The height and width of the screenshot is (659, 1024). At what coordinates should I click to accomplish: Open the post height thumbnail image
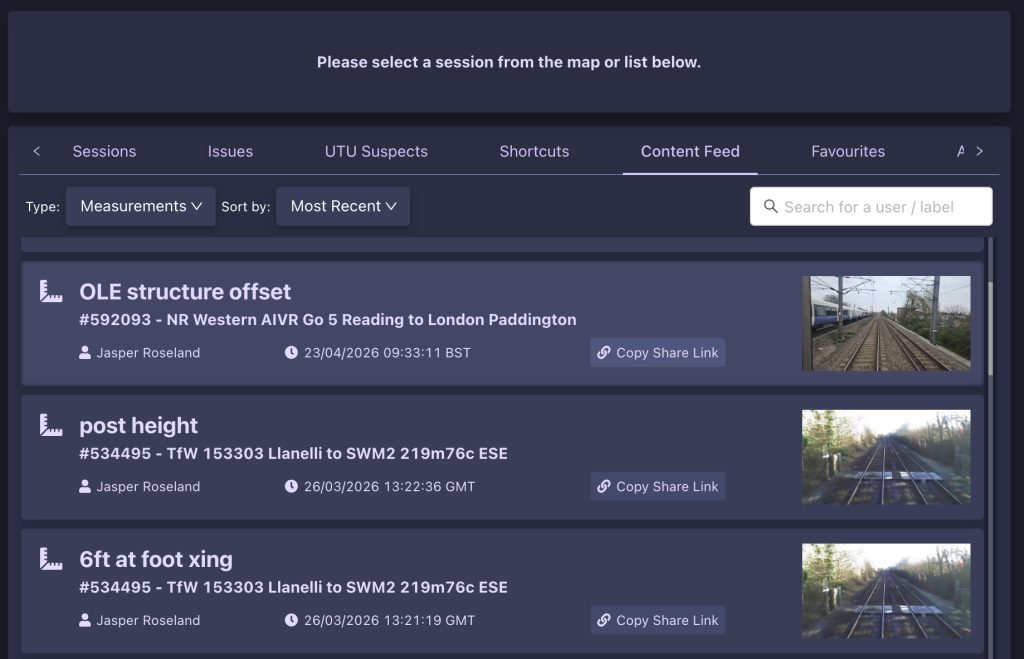pos(886,457)
